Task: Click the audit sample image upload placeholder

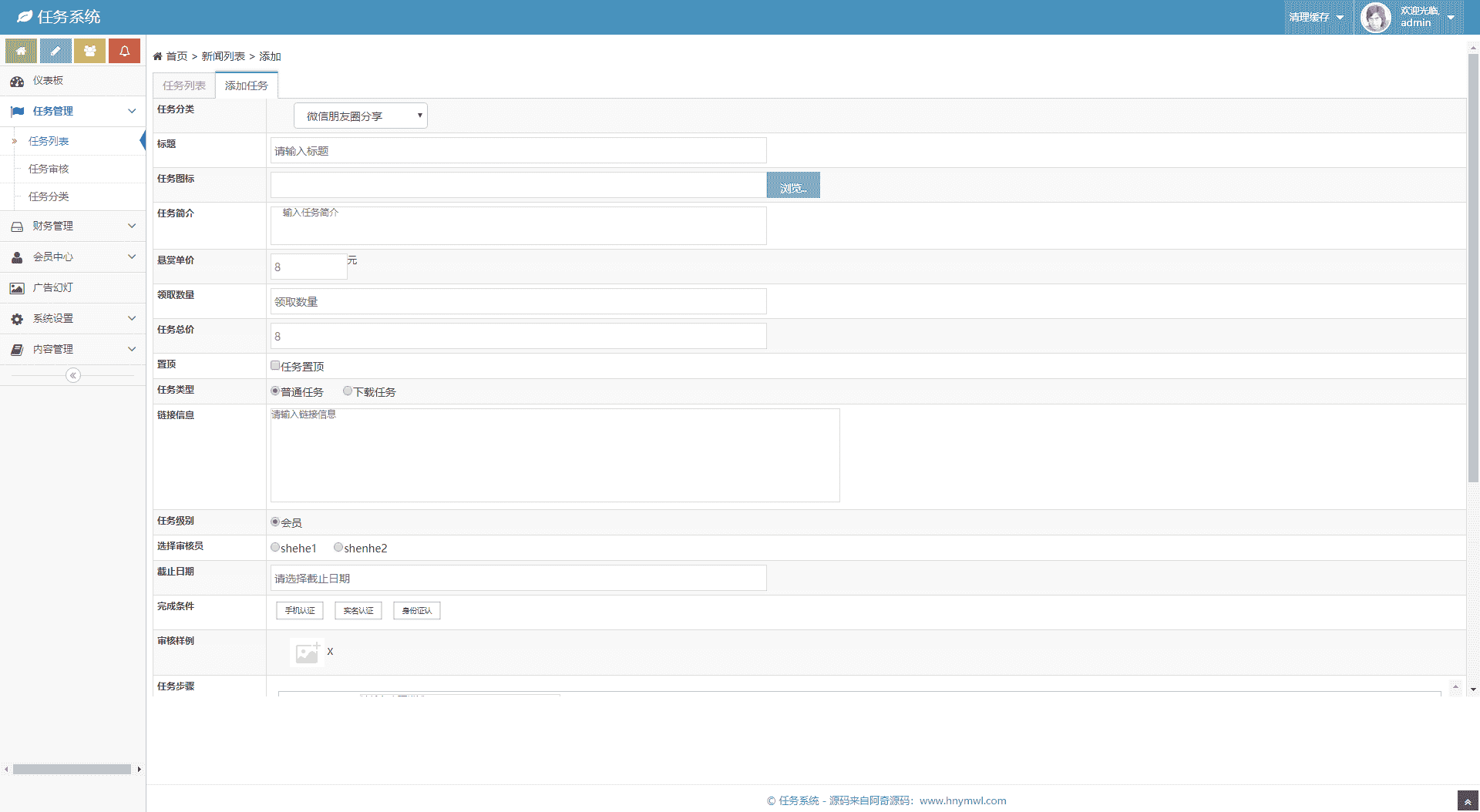Action: (x=307, y=653)
